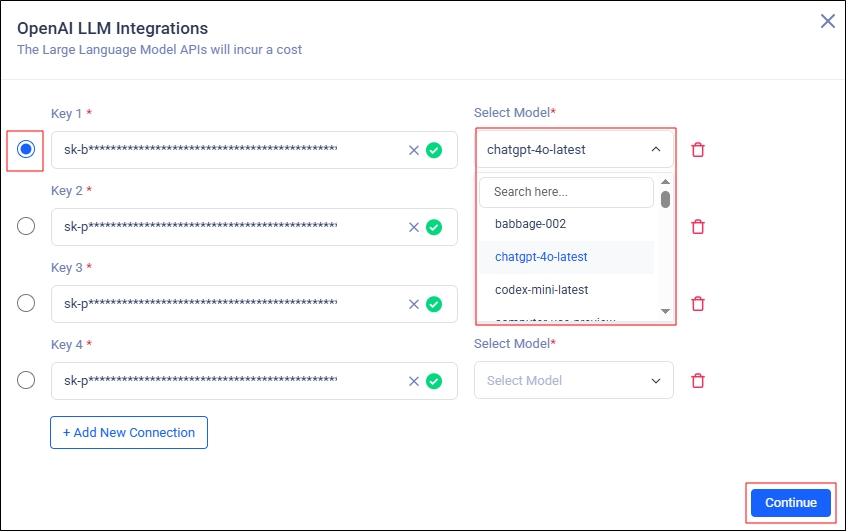
Task: Clear the Key 2 API key value
Action: (414, 227)
